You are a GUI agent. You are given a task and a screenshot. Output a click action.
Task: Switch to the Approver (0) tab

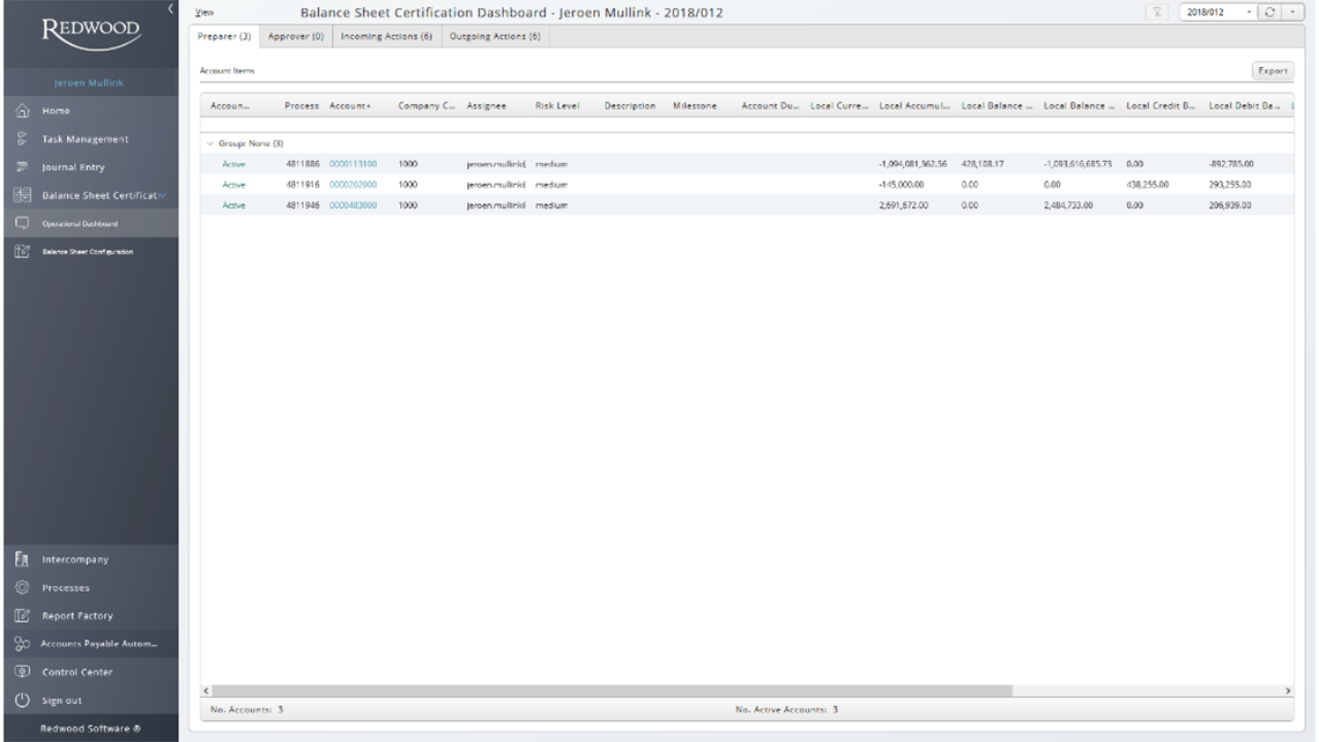point(295,35)
